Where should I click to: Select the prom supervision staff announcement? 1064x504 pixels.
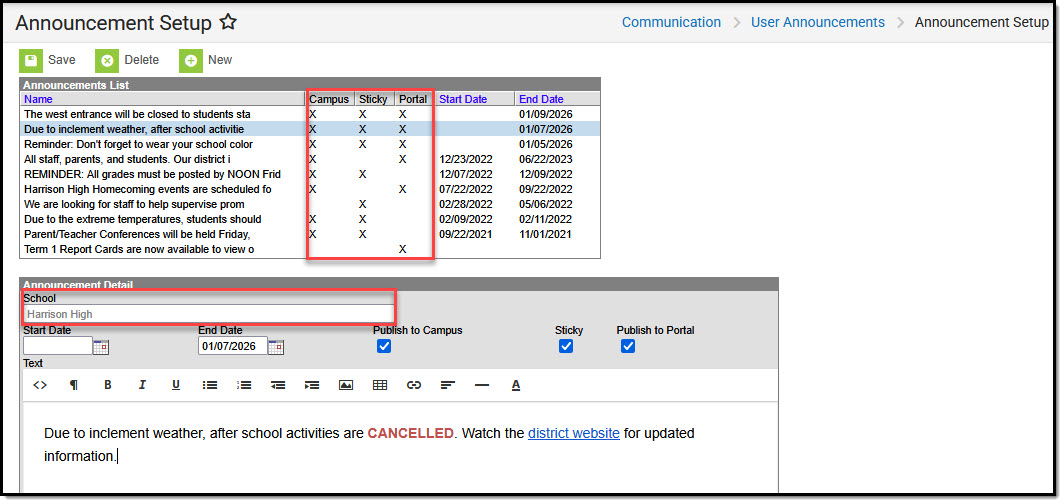[310, 204]
